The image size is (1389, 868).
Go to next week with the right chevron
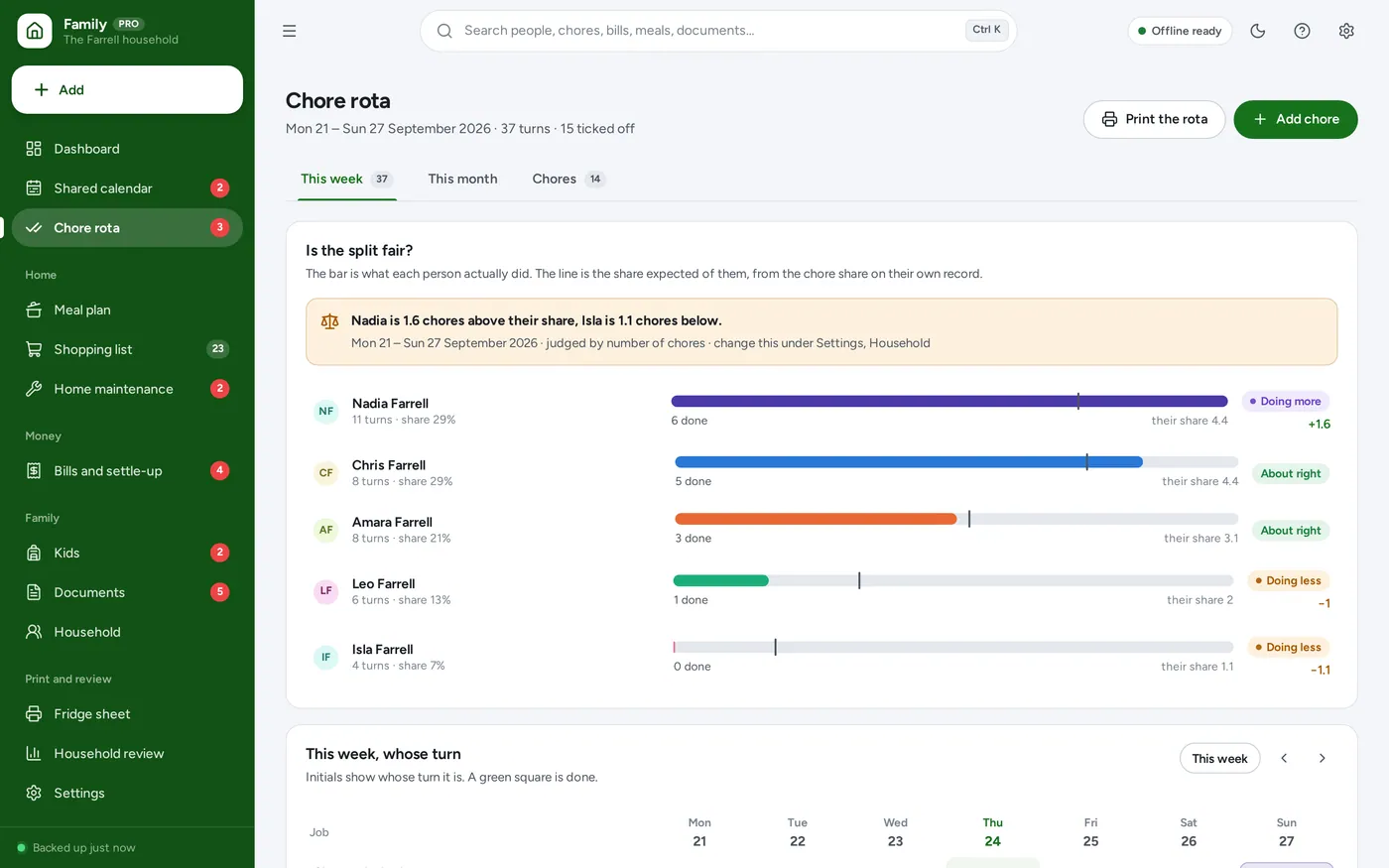[x=1322, y=758]
